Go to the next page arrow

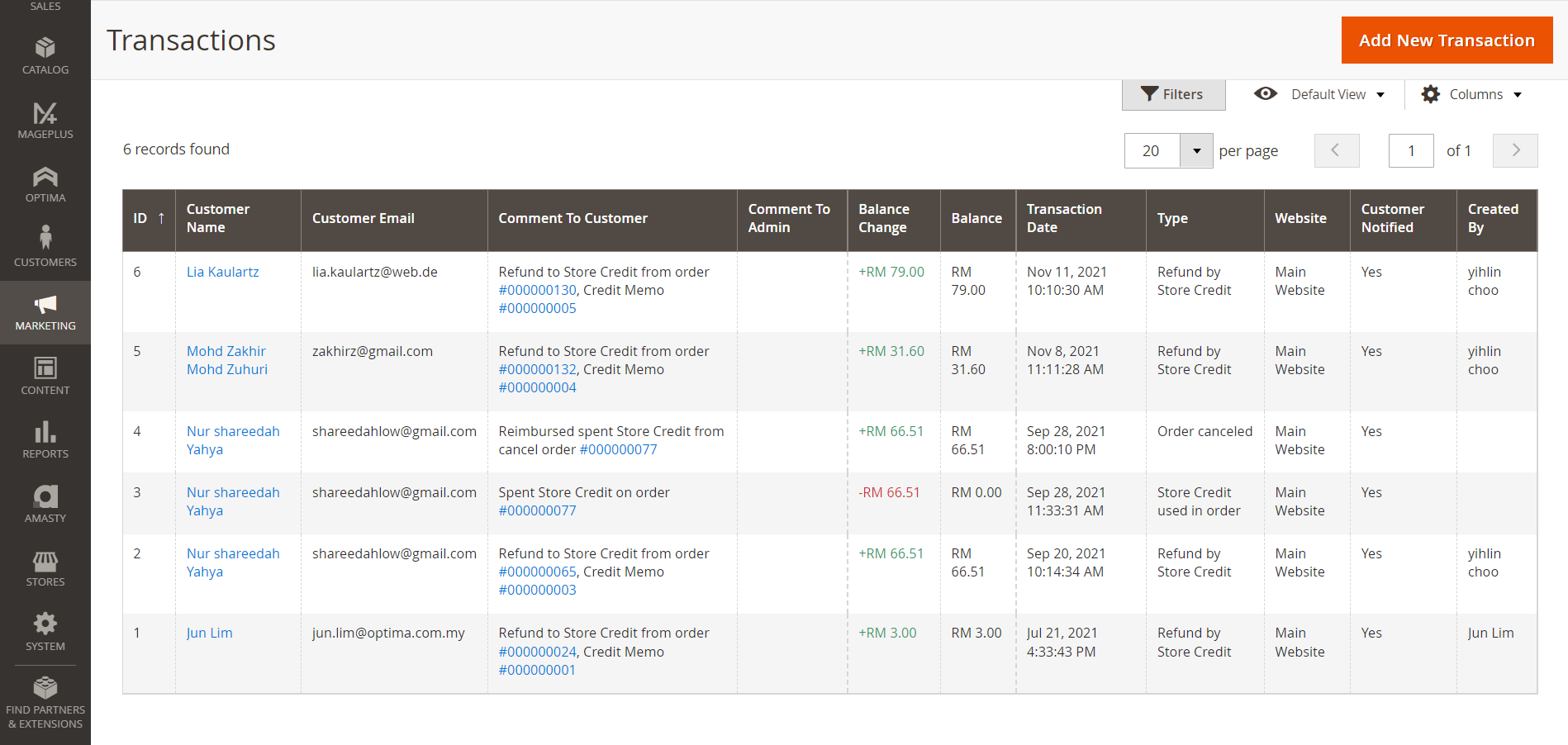pos(1515,150)
